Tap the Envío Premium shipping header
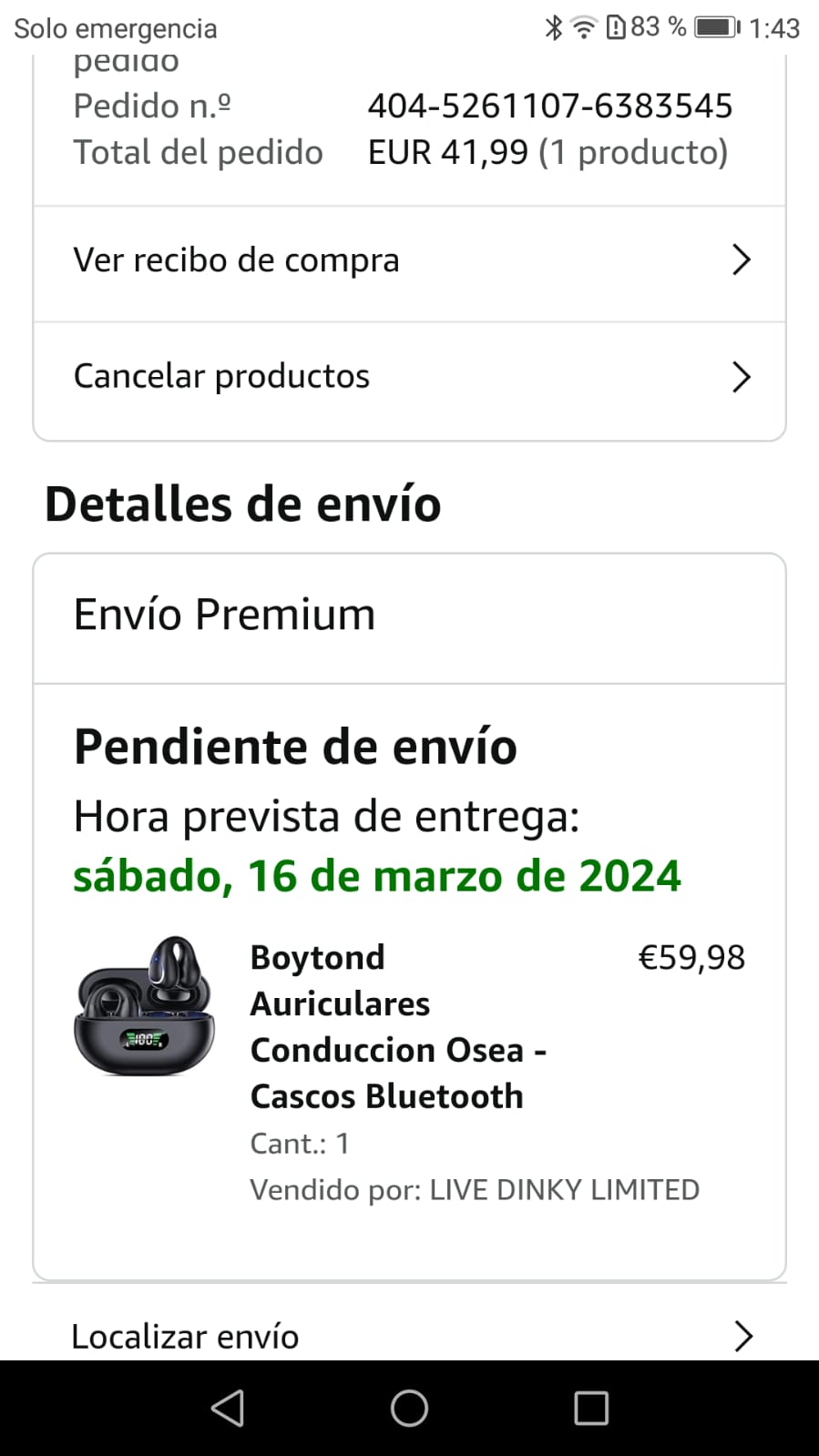Screen dimensions: 819x1456 click(x=224, y=615)
